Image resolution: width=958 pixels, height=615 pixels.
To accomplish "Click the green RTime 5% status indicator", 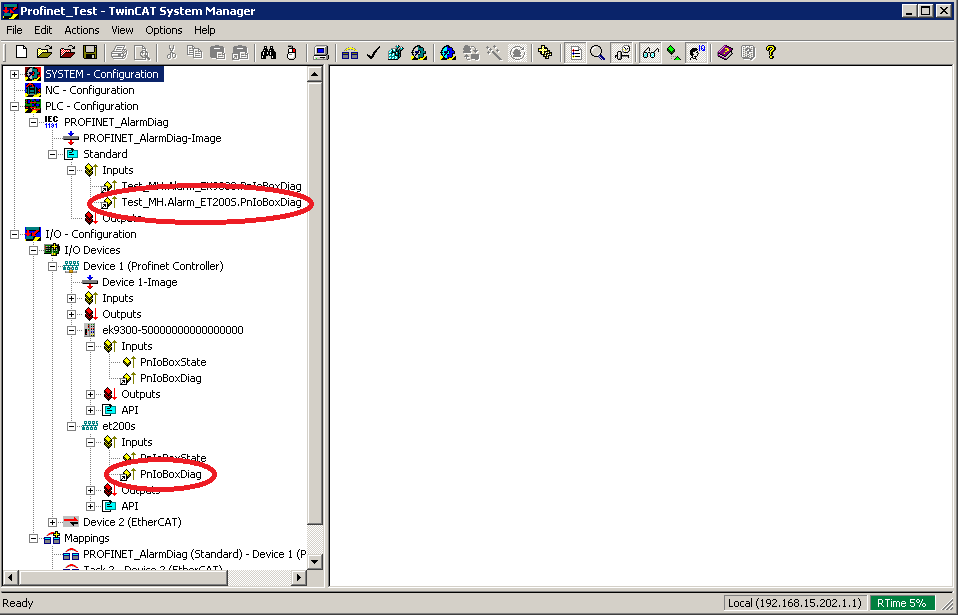I will 902,603.
